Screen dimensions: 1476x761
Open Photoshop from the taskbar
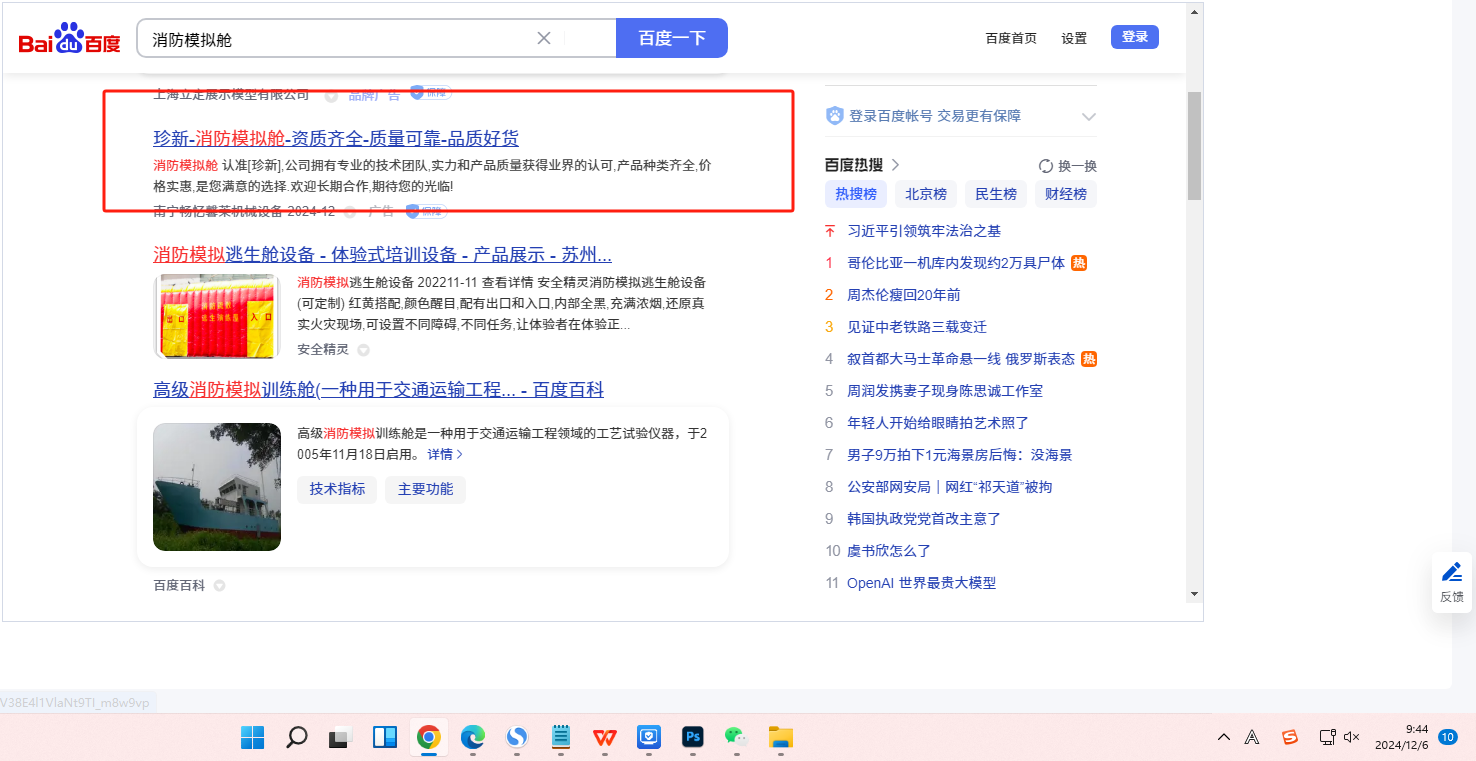tap(692, 737)
